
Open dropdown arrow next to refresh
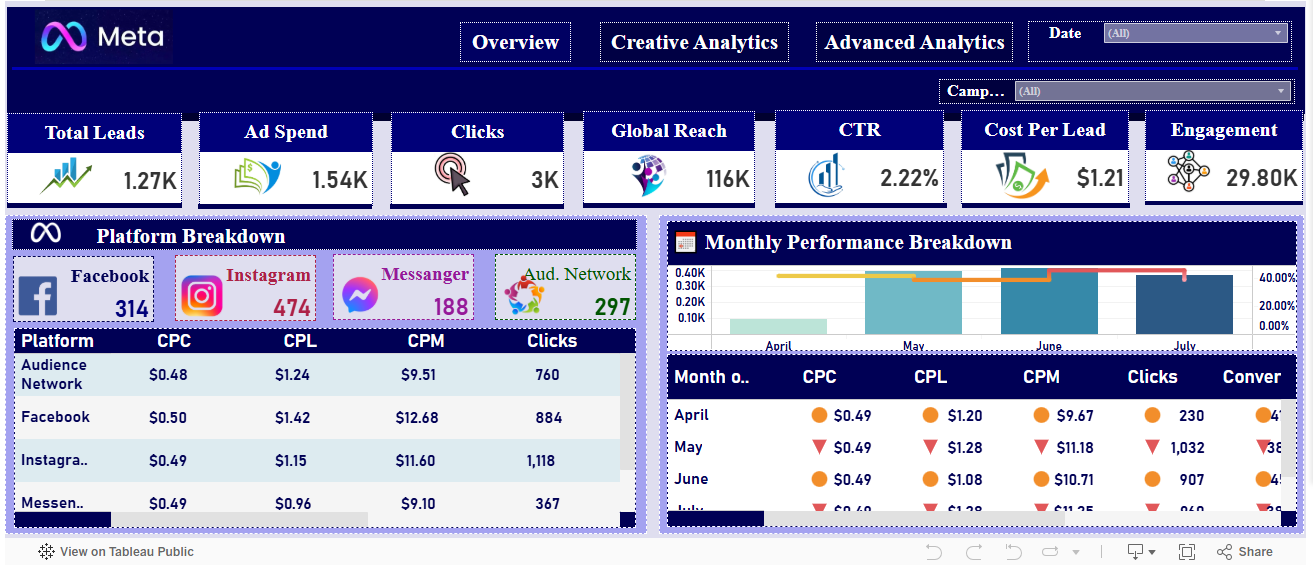tap(1076, 552)
